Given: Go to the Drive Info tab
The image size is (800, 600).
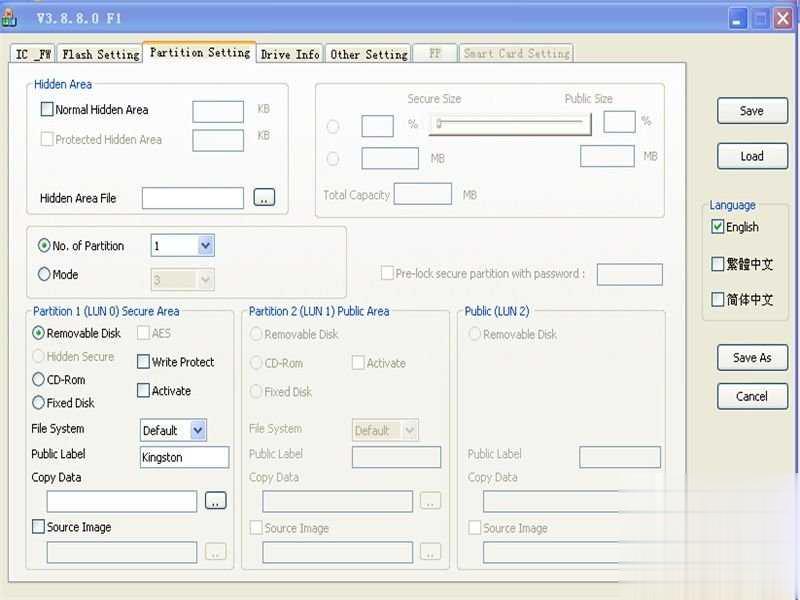Looking at the screenshot, I should click(x=290, y=54).
